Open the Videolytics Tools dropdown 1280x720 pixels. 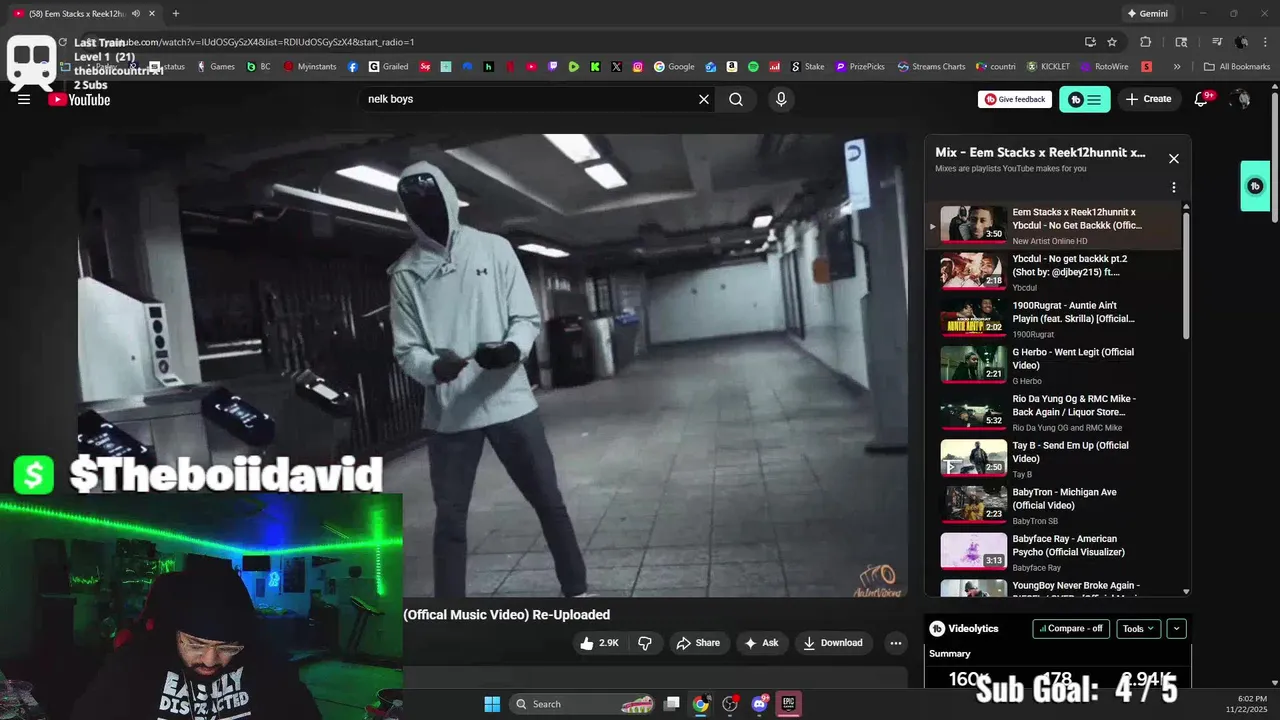point(1138,629)
